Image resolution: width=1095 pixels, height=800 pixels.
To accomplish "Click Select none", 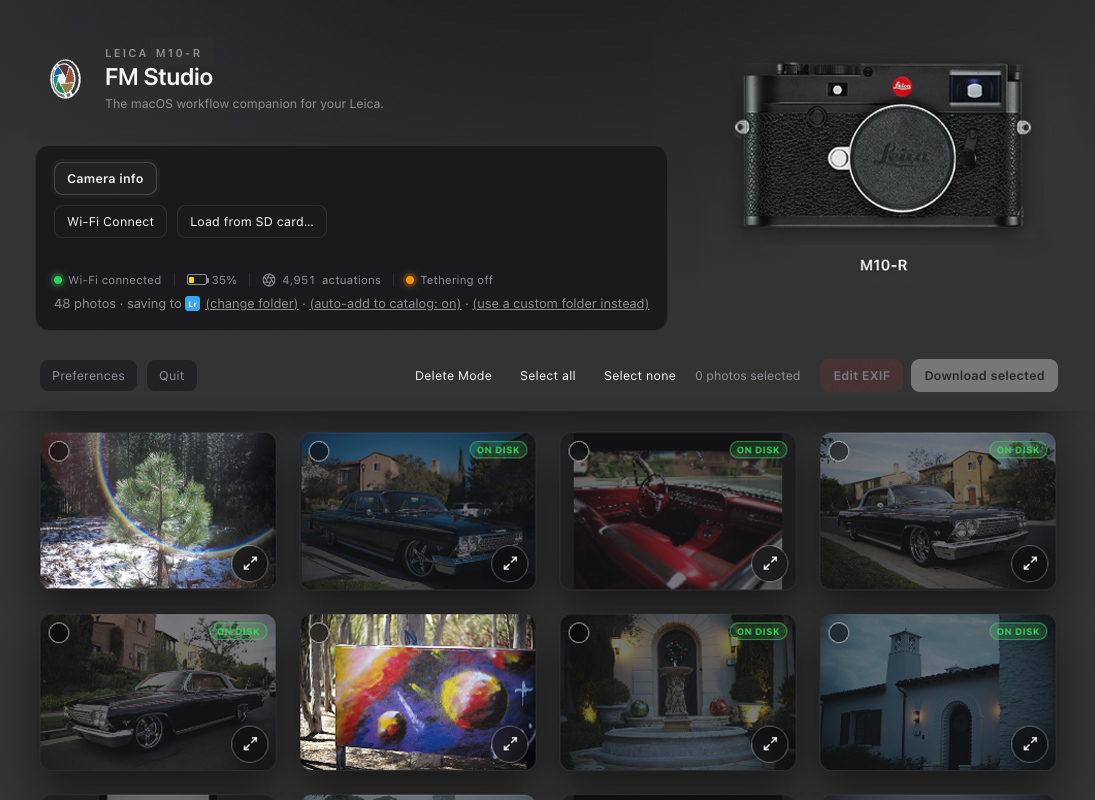I will [640, 376].
